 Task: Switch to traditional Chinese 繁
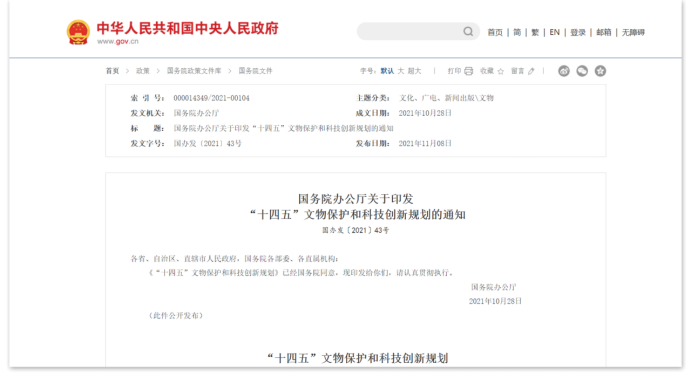point(535,32)
